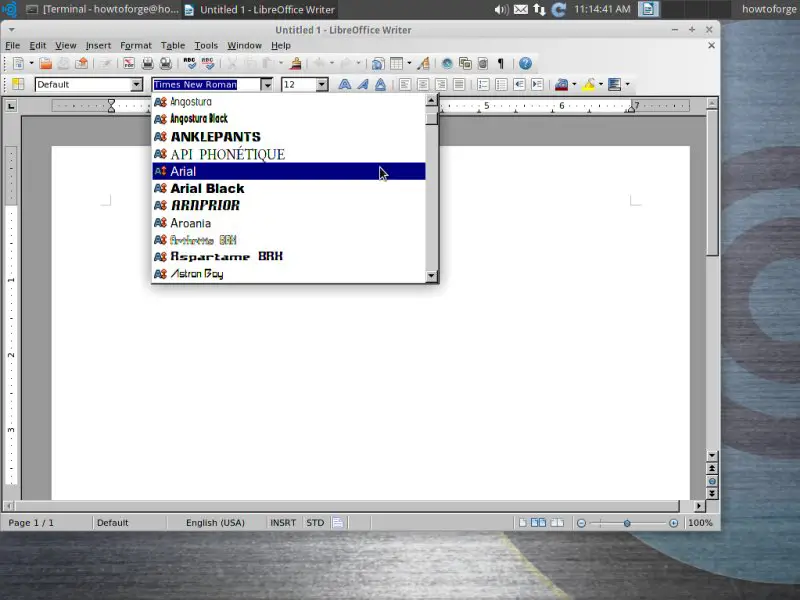800x600 pixels.
Task: Center text horizontally icon
Action: (x=423, y=84)
